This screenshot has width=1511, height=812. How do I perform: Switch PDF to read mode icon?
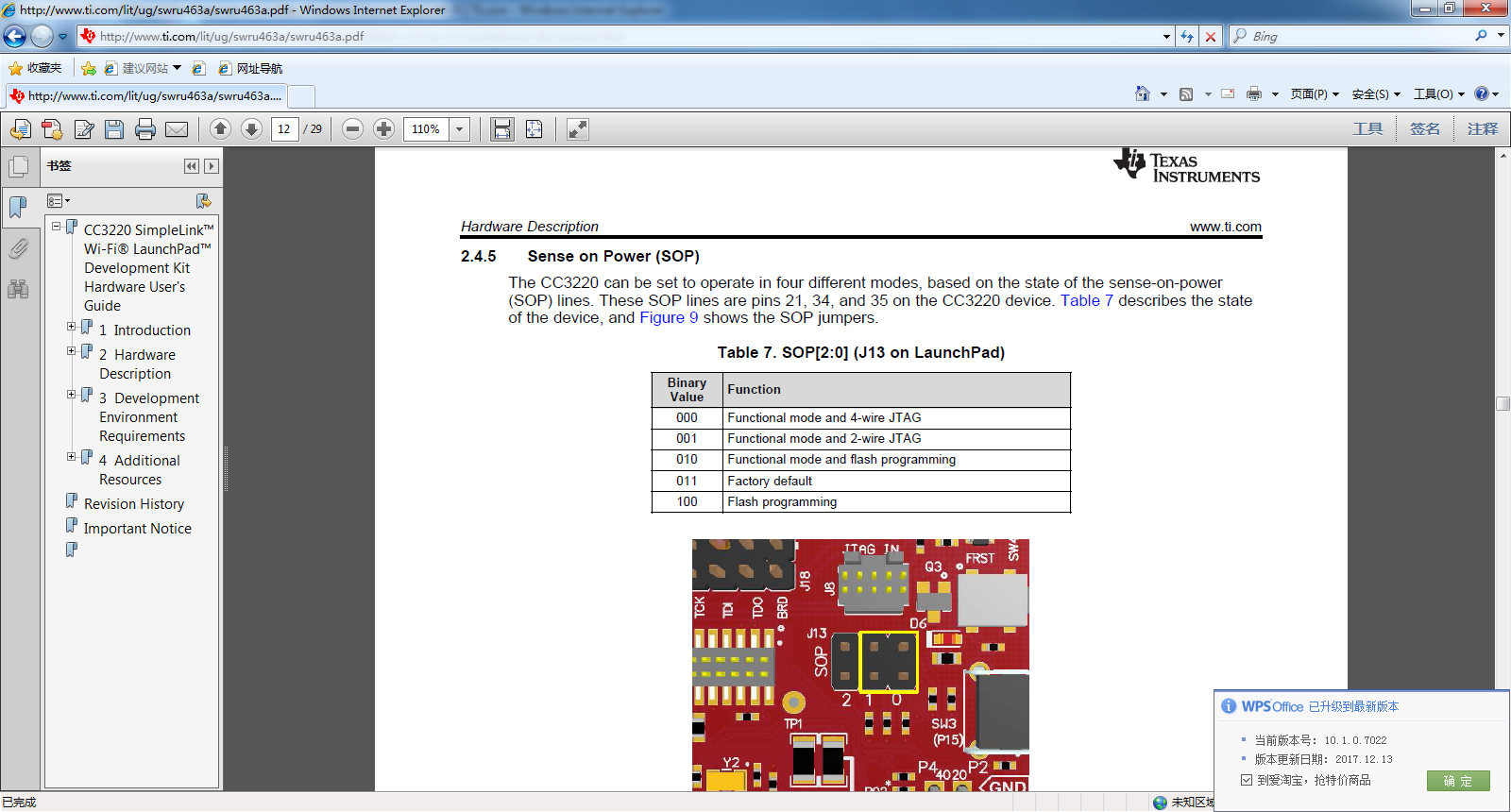click(x=578, y=129)
